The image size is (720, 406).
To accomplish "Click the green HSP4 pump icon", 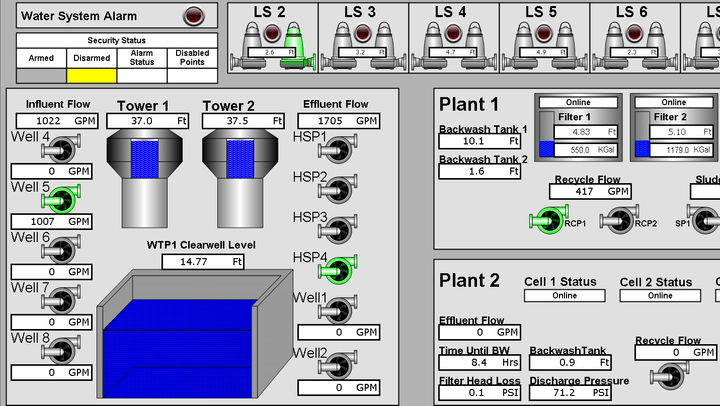I will (338, 269).
